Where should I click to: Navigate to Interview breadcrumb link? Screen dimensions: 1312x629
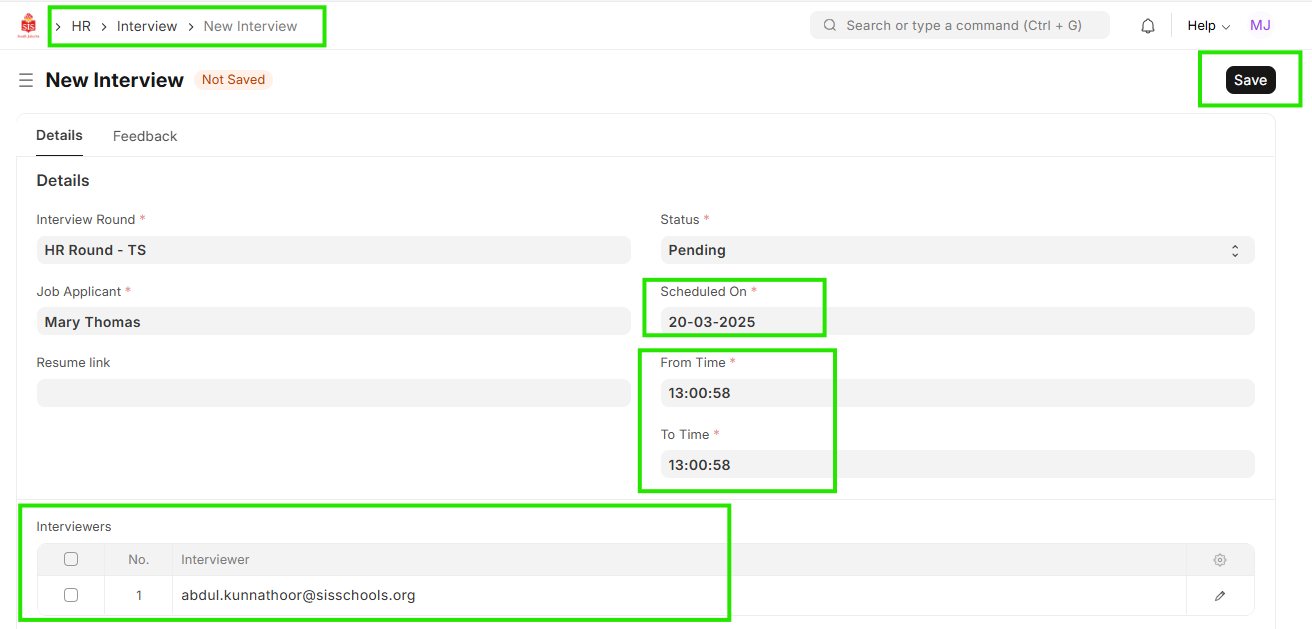coord(147,26)
